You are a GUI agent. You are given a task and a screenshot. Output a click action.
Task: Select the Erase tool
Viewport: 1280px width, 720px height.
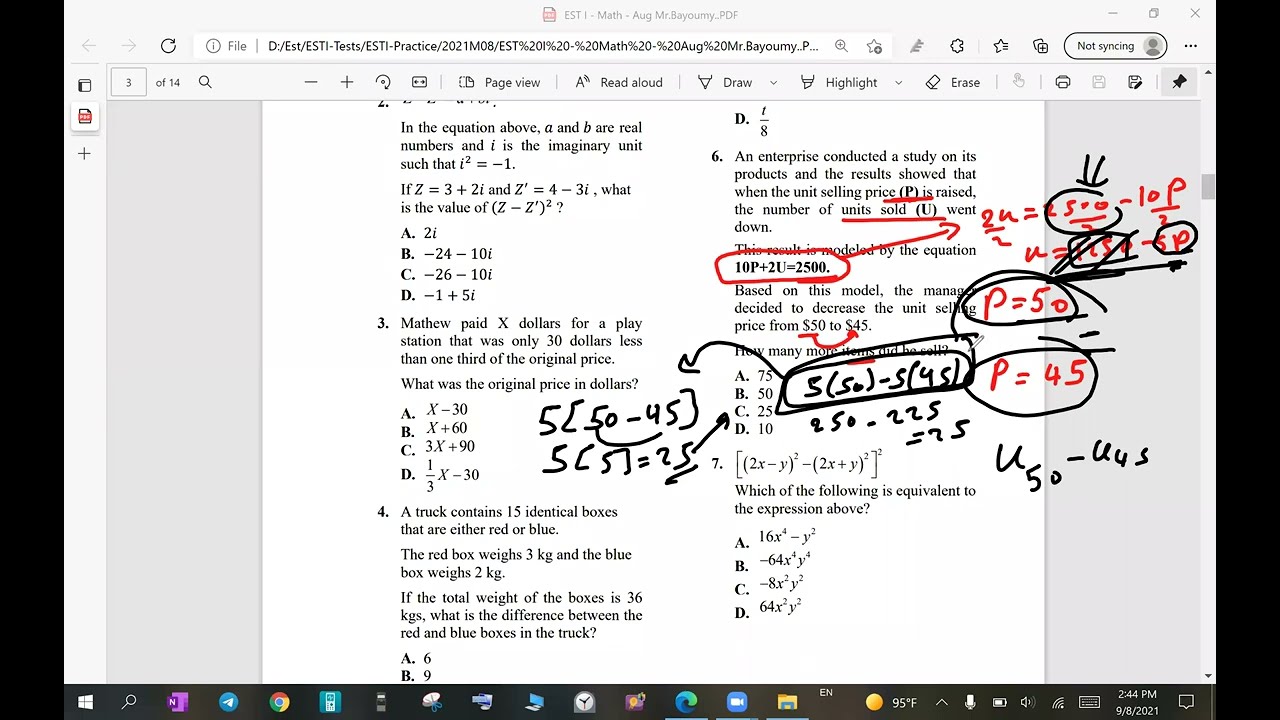coord(953,82)
